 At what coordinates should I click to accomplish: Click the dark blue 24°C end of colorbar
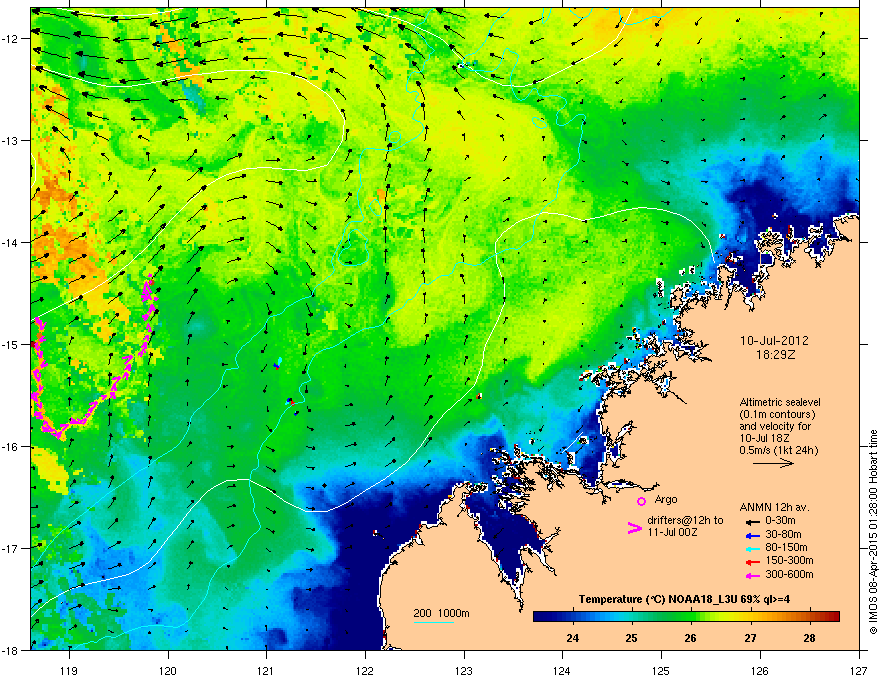tap(542, 617)
